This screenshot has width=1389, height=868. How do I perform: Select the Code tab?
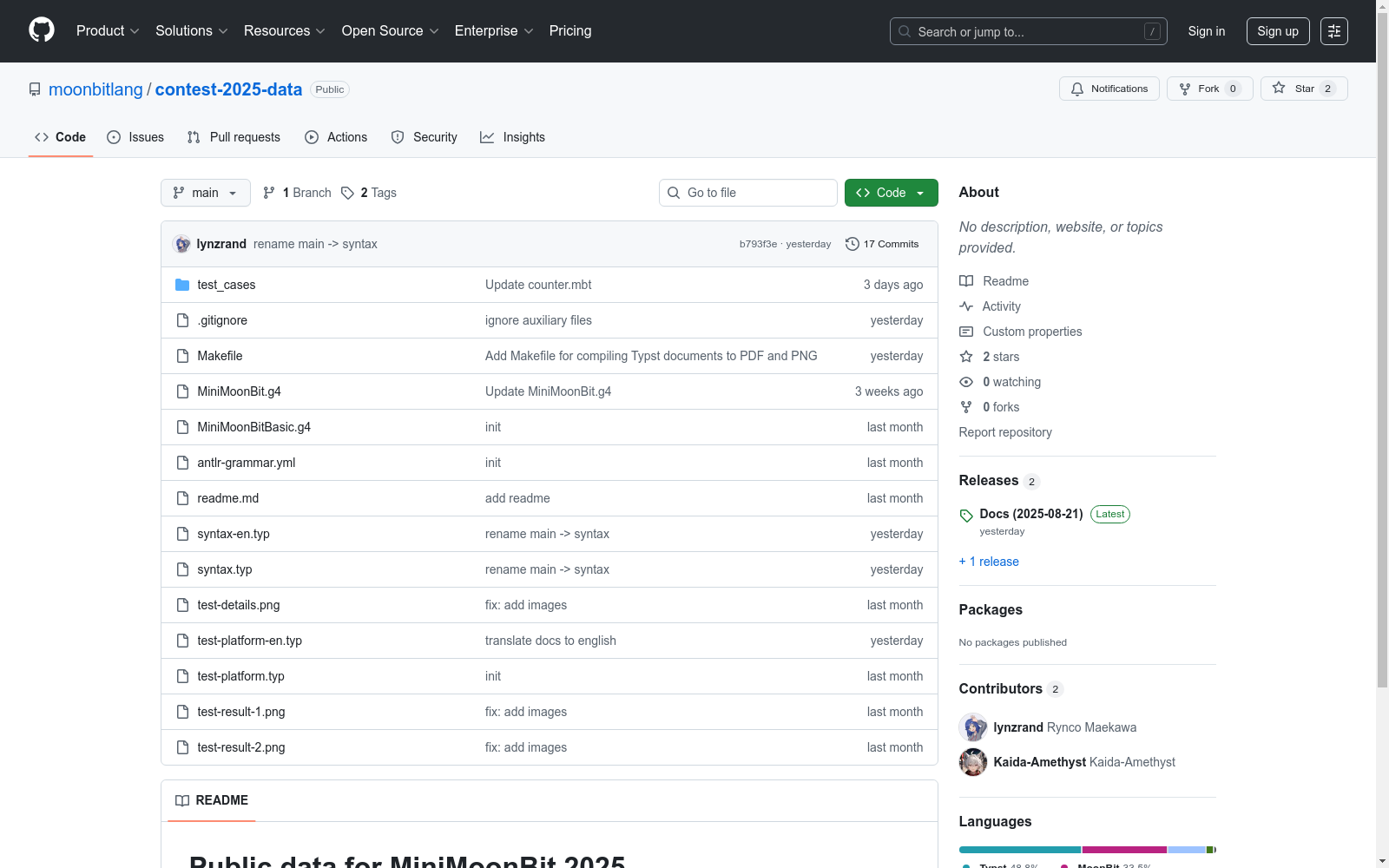pyautogui.click(x=61, y=137)
